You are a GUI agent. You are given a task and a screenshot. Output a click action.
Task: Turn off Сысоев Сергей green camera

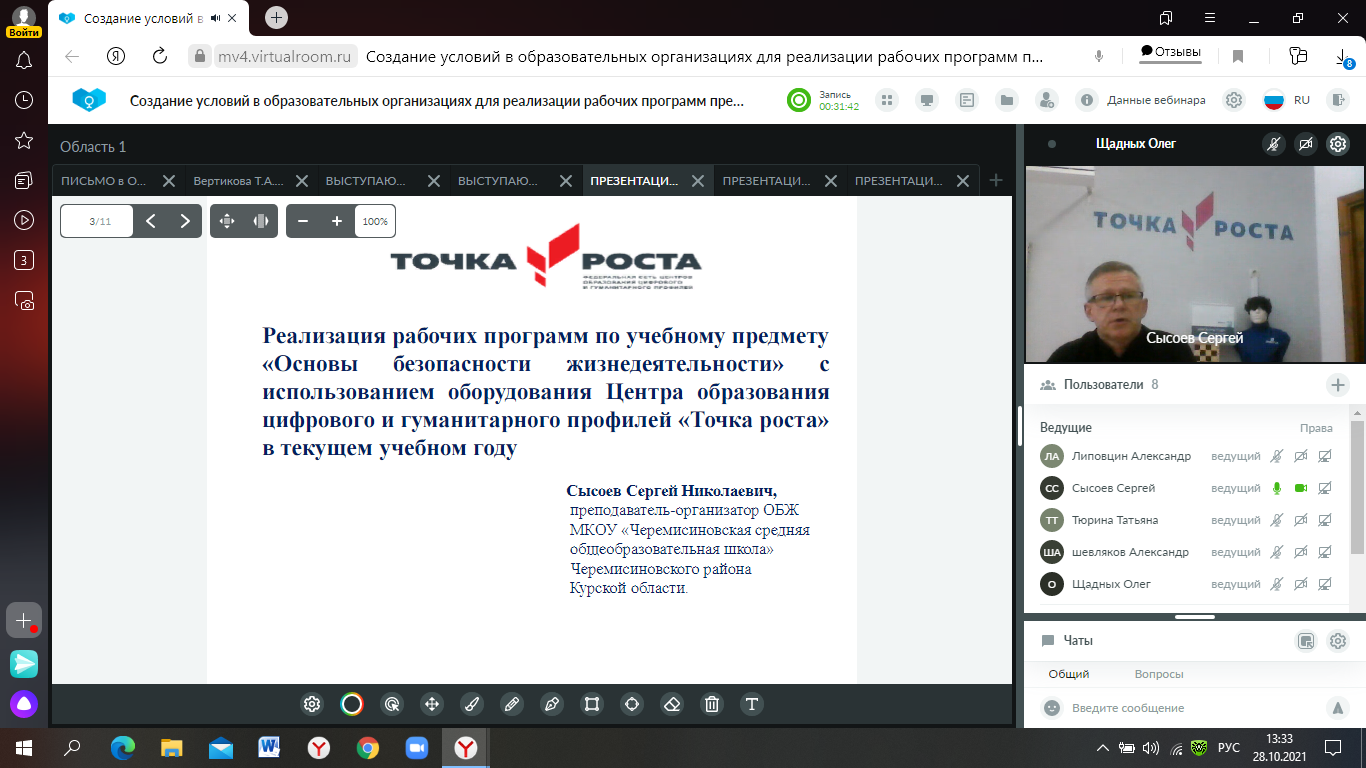pos(1301,488)
